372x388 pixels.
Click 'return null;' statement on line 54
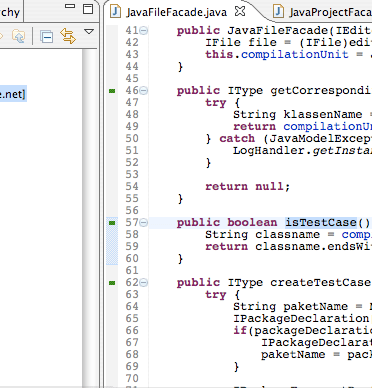click(247, 186)
